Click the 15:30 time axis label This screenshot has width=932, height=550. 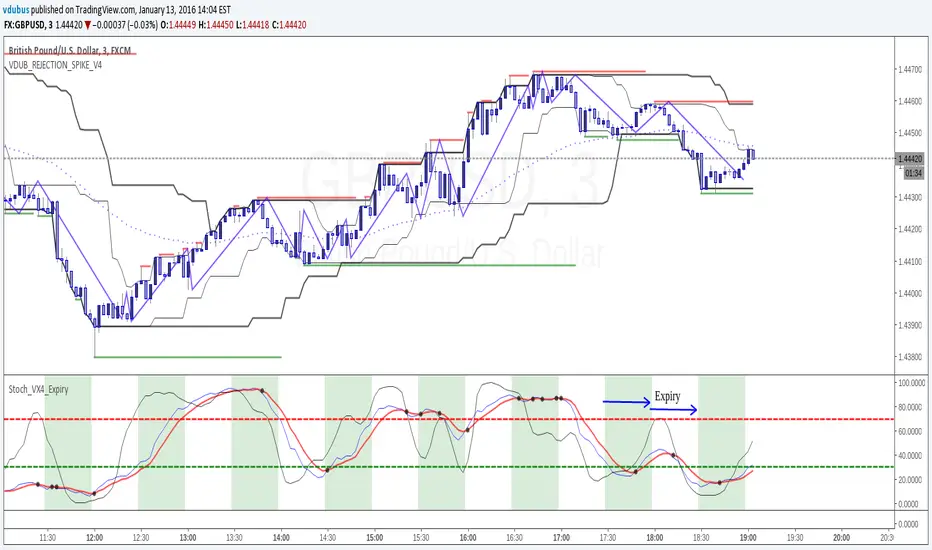(x=421, y=538)
